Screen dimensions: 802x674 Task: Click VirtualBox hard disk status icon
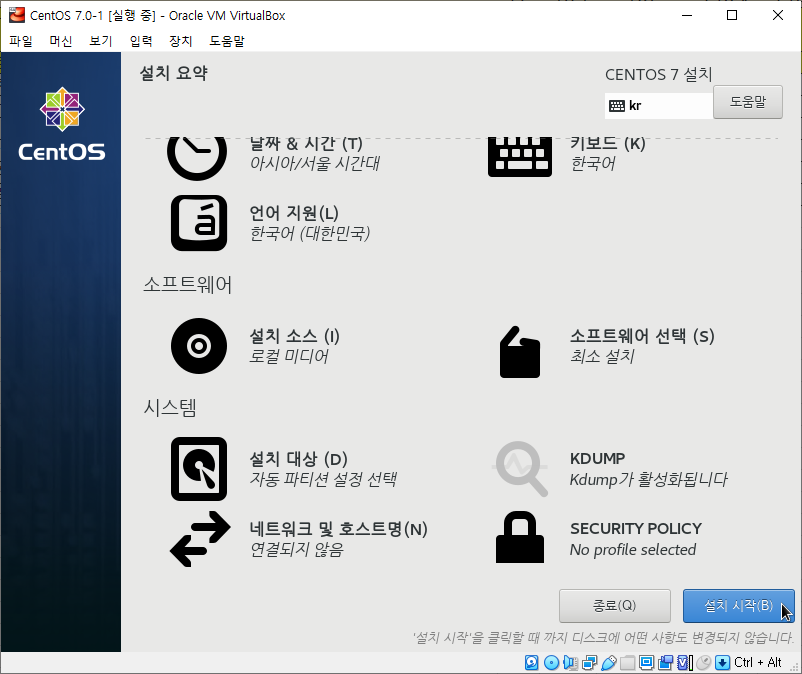[531, 663]
